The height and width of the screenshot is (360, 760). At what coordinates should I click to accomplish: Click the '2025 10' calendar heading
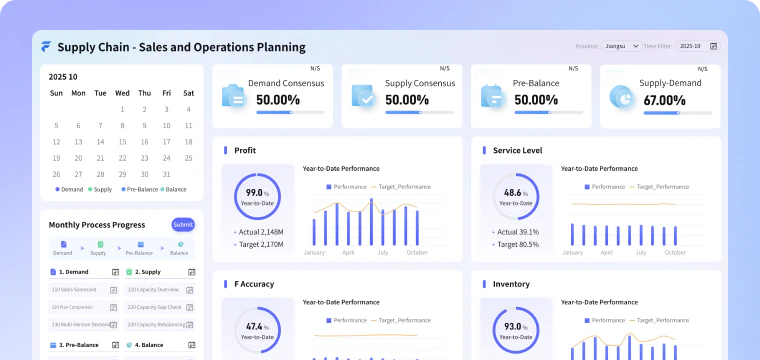[63, 77]
